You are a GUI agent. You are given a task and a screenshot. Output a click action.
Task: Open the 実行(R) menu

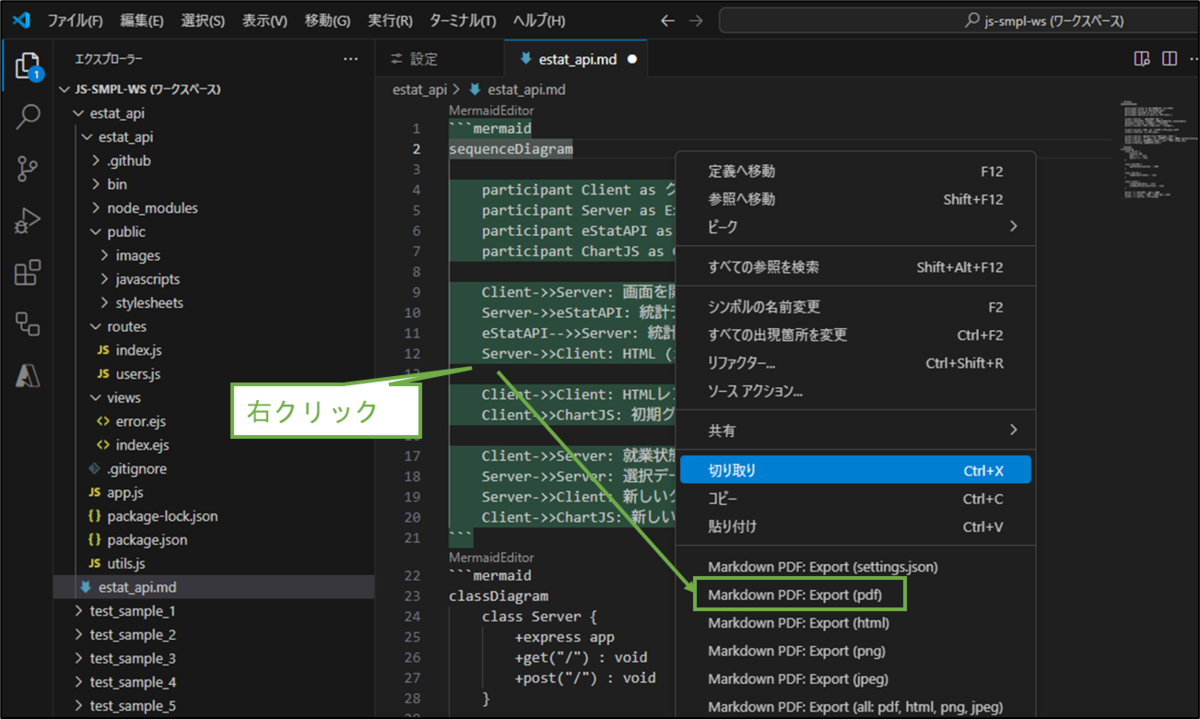(390, 20)
